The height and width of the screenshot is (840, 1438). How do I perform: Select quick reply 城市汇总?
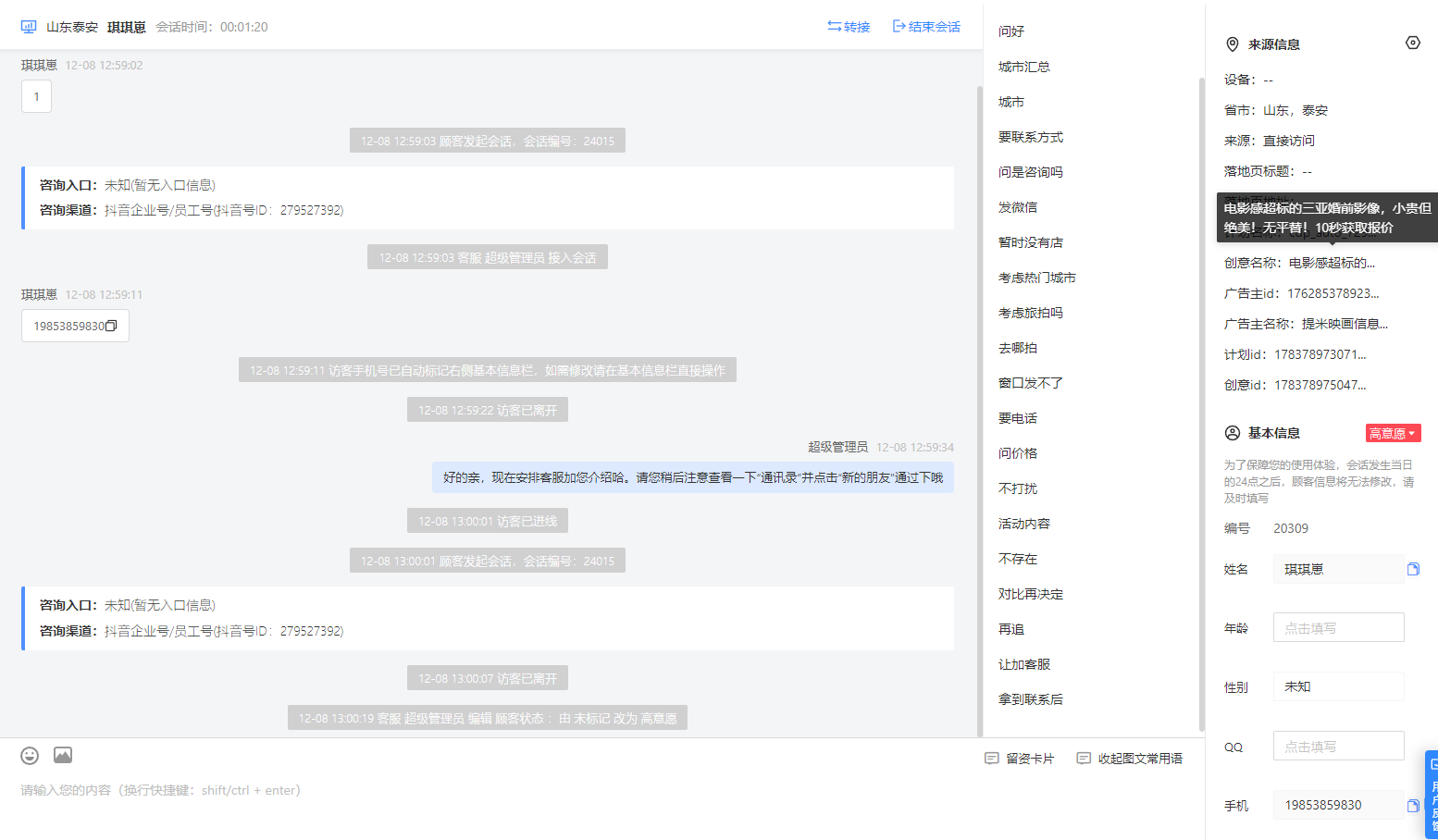(x=1024, y=67)
